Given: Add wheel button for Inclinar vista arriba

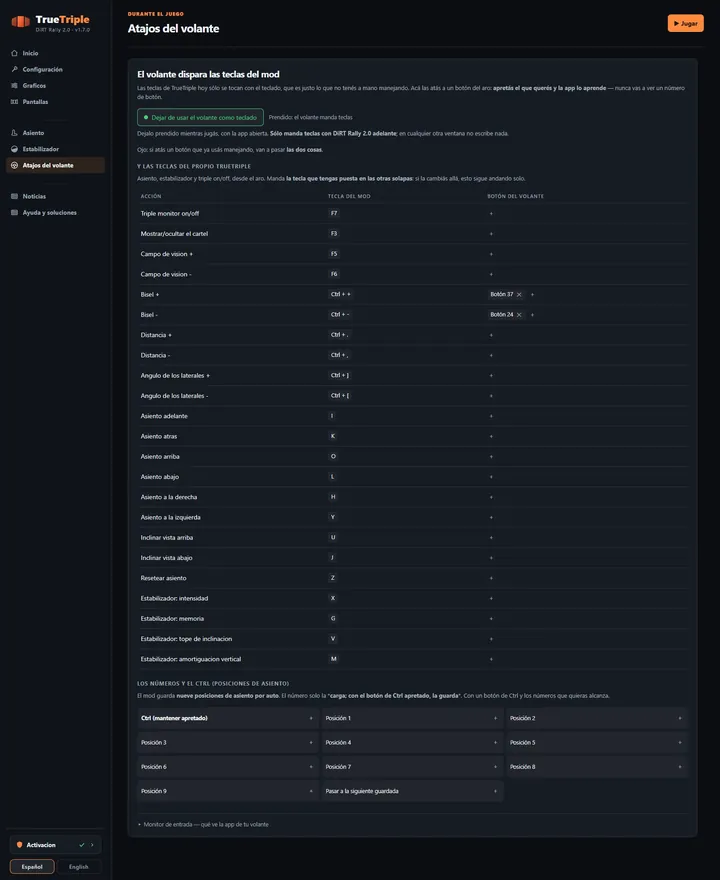Looking at the screenshot, I should [x=491, y=538].
